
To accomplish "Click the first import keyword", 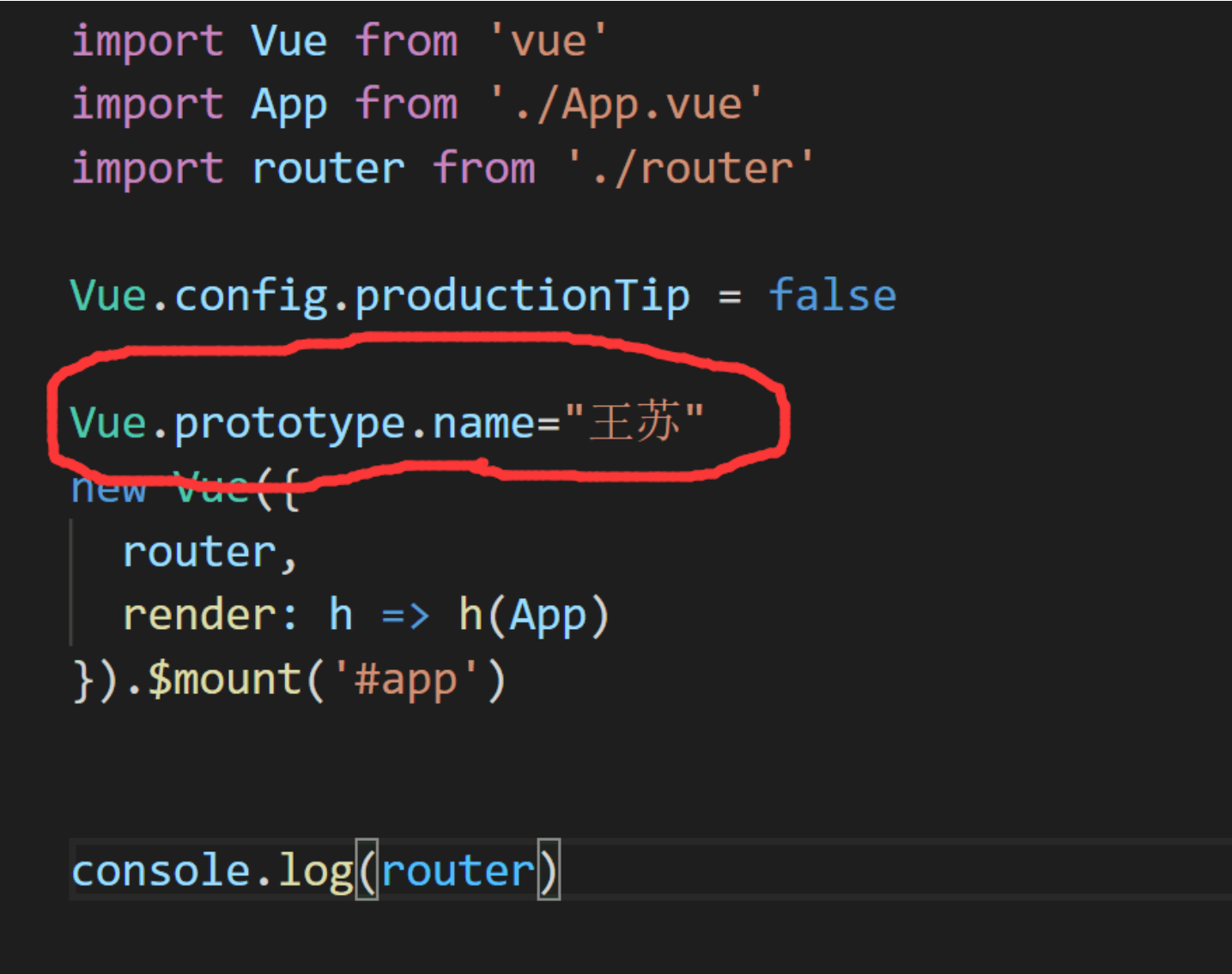I will [x=147, y=40].
